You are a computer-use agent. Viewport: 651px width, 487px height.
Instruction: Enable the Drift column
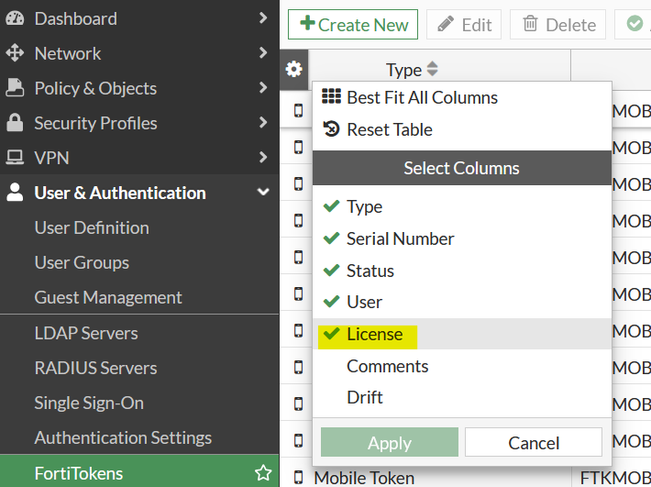coord(364,397)
